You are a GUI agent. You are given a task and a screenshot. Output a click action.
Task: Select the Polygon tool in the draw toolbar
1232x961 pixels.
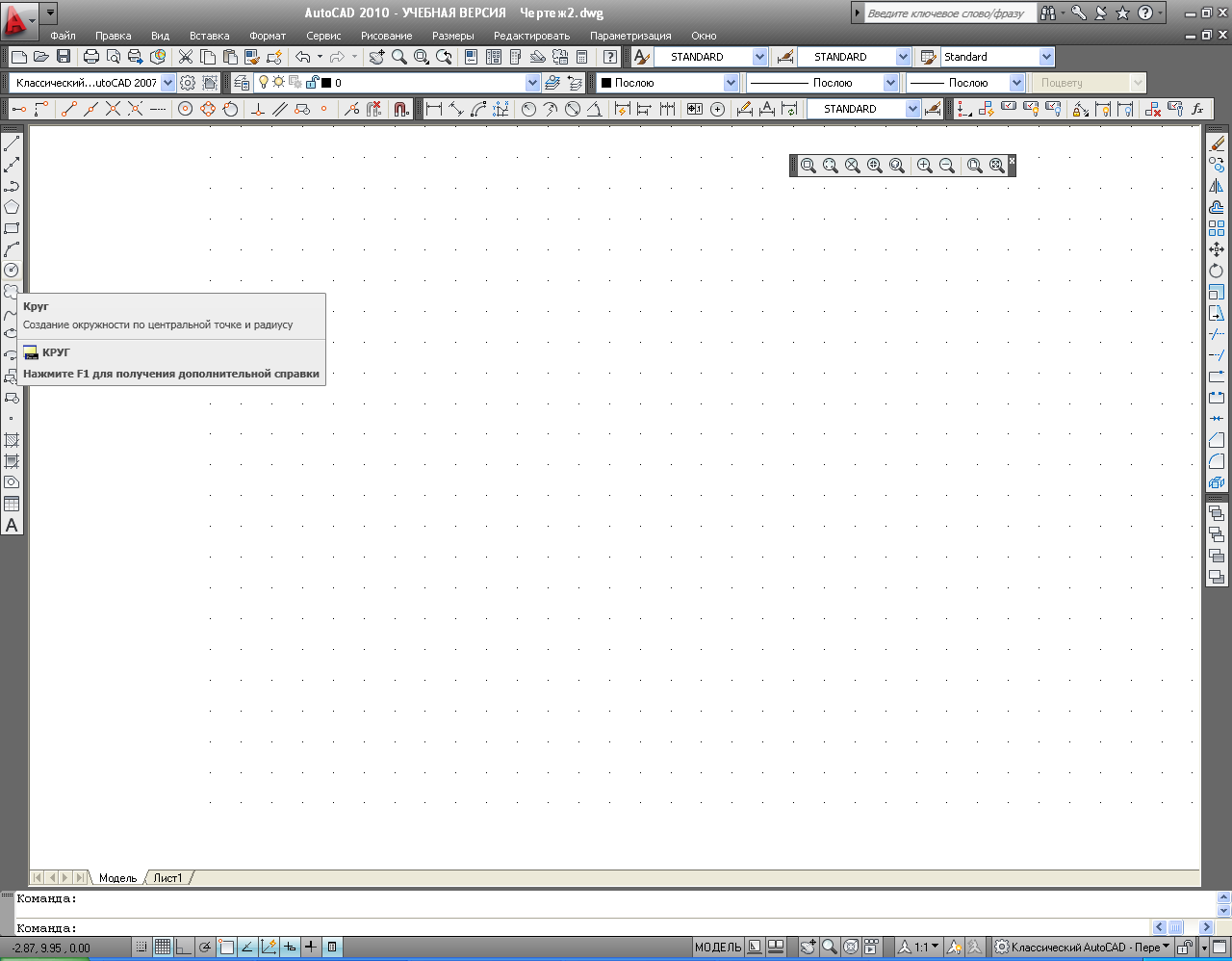click(12, 207)
